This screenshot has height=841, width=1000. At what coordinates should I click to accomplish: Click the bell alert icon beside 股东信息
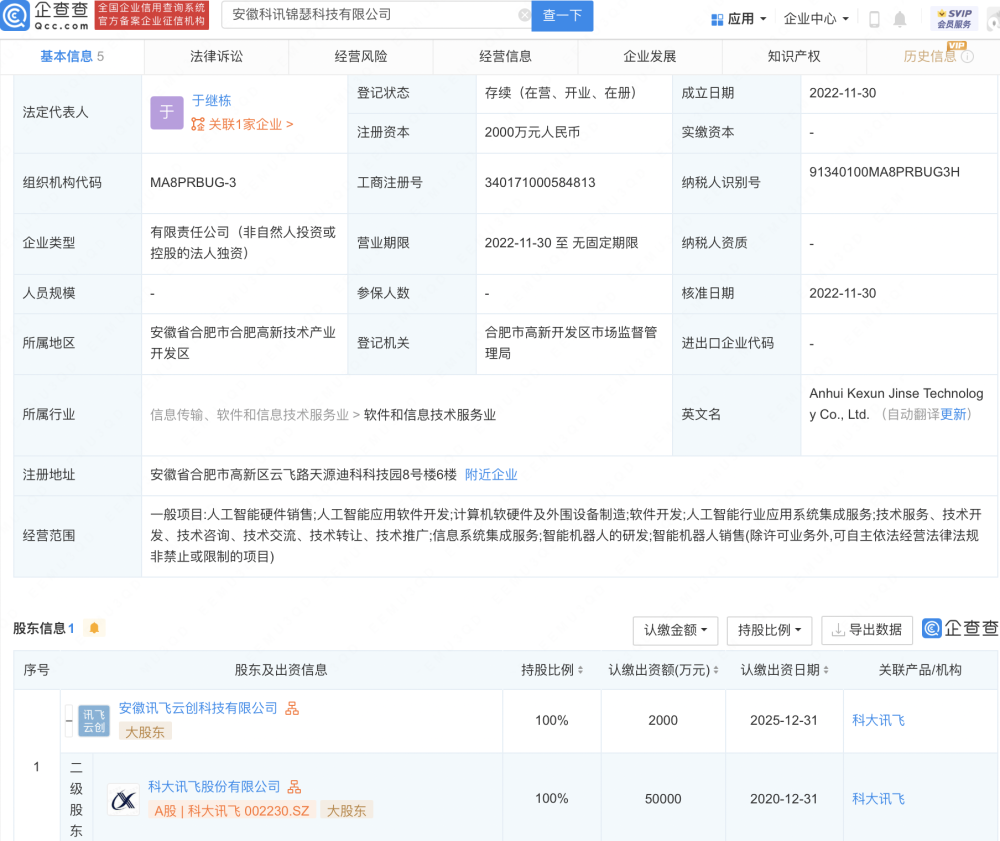tap(94, 628)
